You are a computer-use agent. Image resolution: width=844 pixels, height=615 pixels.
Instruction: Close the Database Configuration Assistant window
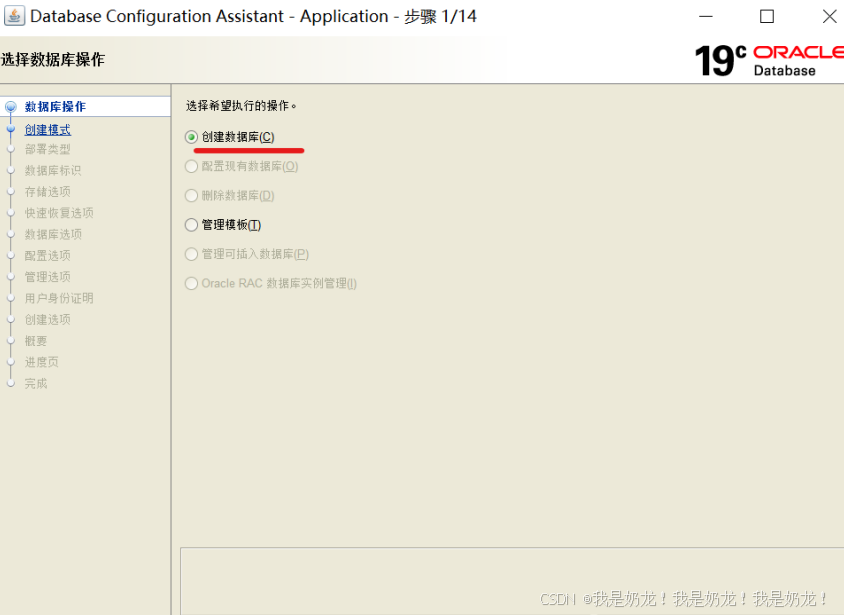pyautogui.click(x=829, y=17)
